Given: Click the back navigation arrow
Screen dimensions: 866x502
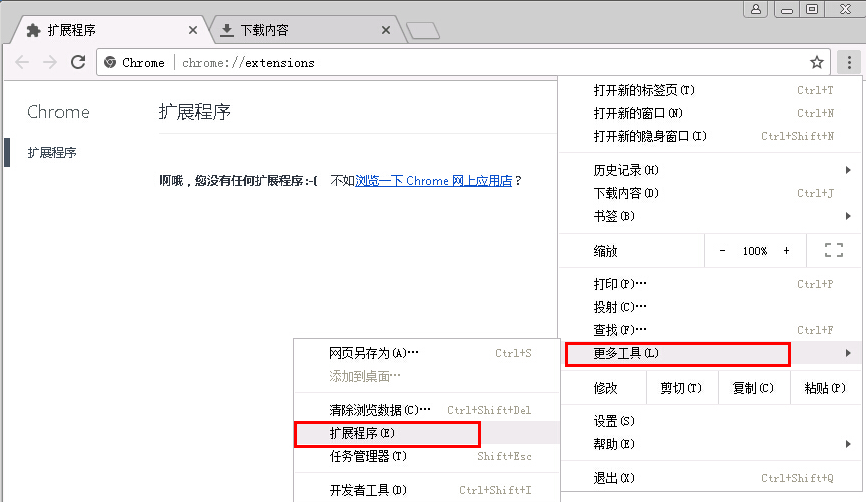Looking at the screenshot, I should point(22,62).
